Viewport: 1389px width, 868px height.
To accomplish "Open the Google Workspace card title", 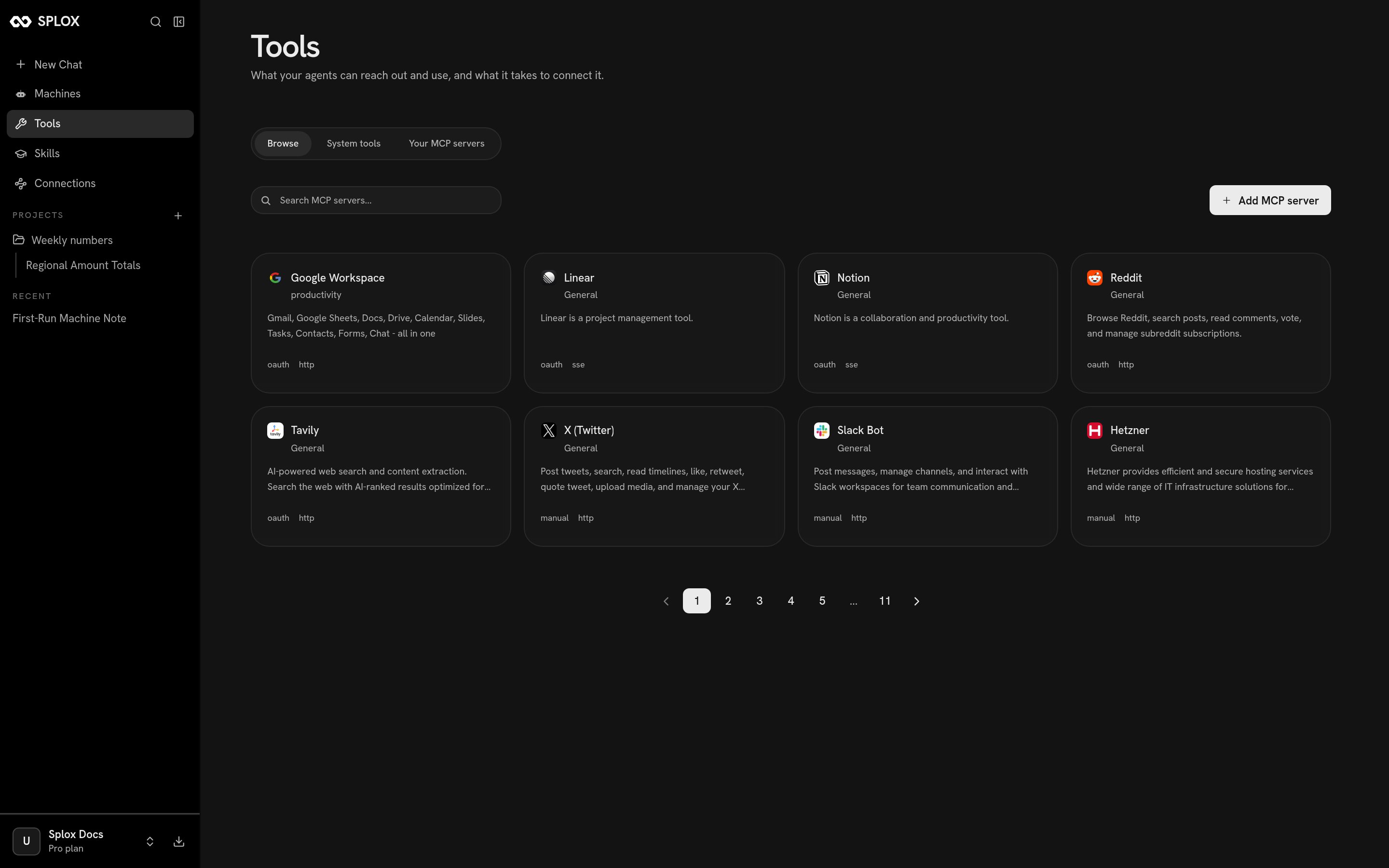I will pyautogui.click(x=338, y=278).
